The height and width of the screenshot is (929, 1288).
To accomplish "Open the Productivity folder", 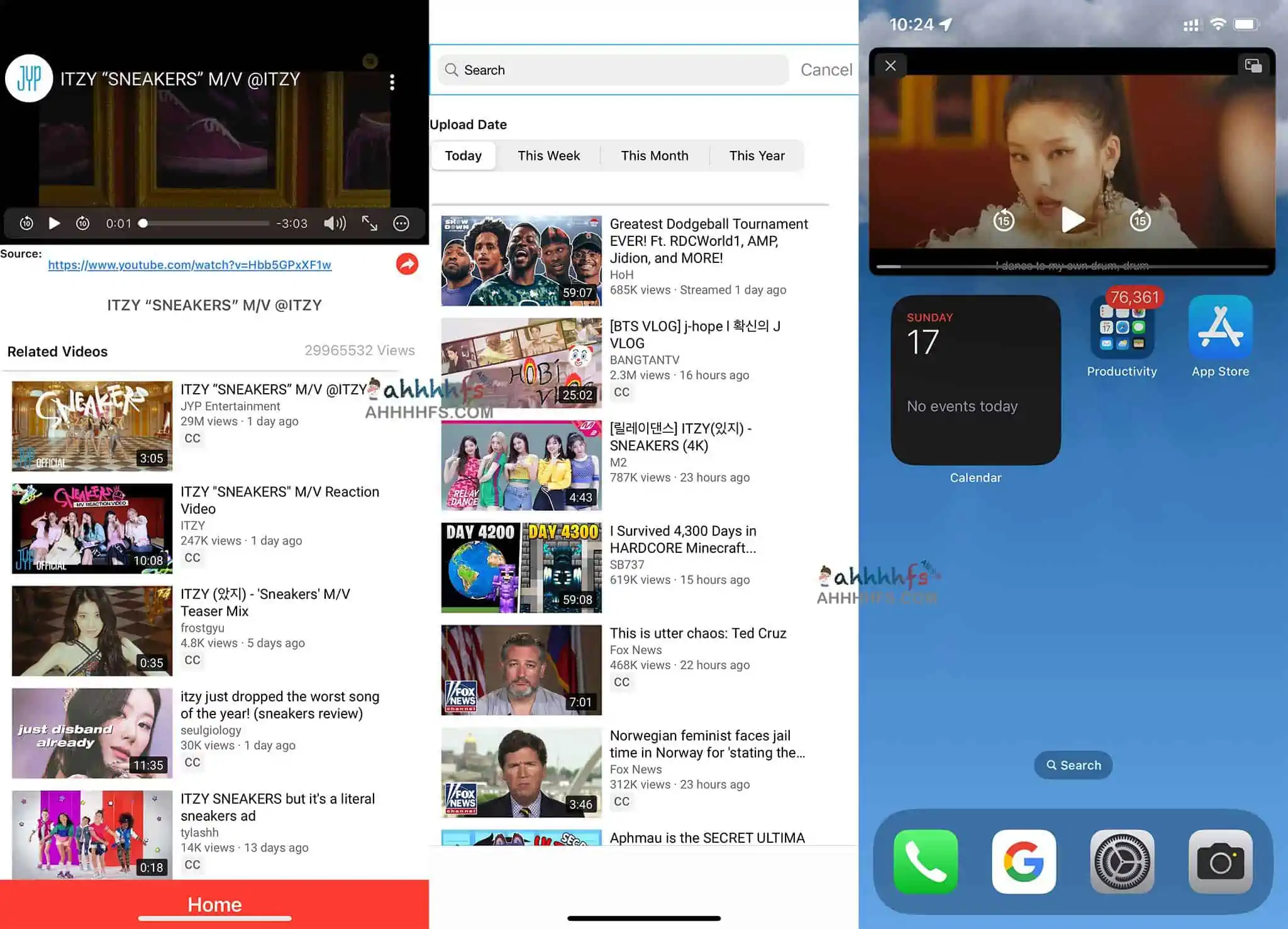I will coord(1122,327).
